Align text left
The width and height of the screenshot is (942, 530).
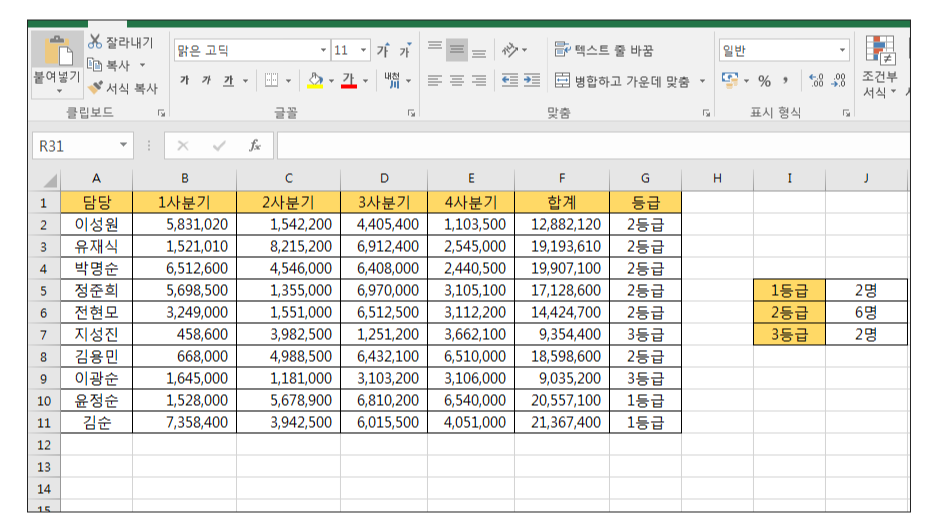point(435,80)
